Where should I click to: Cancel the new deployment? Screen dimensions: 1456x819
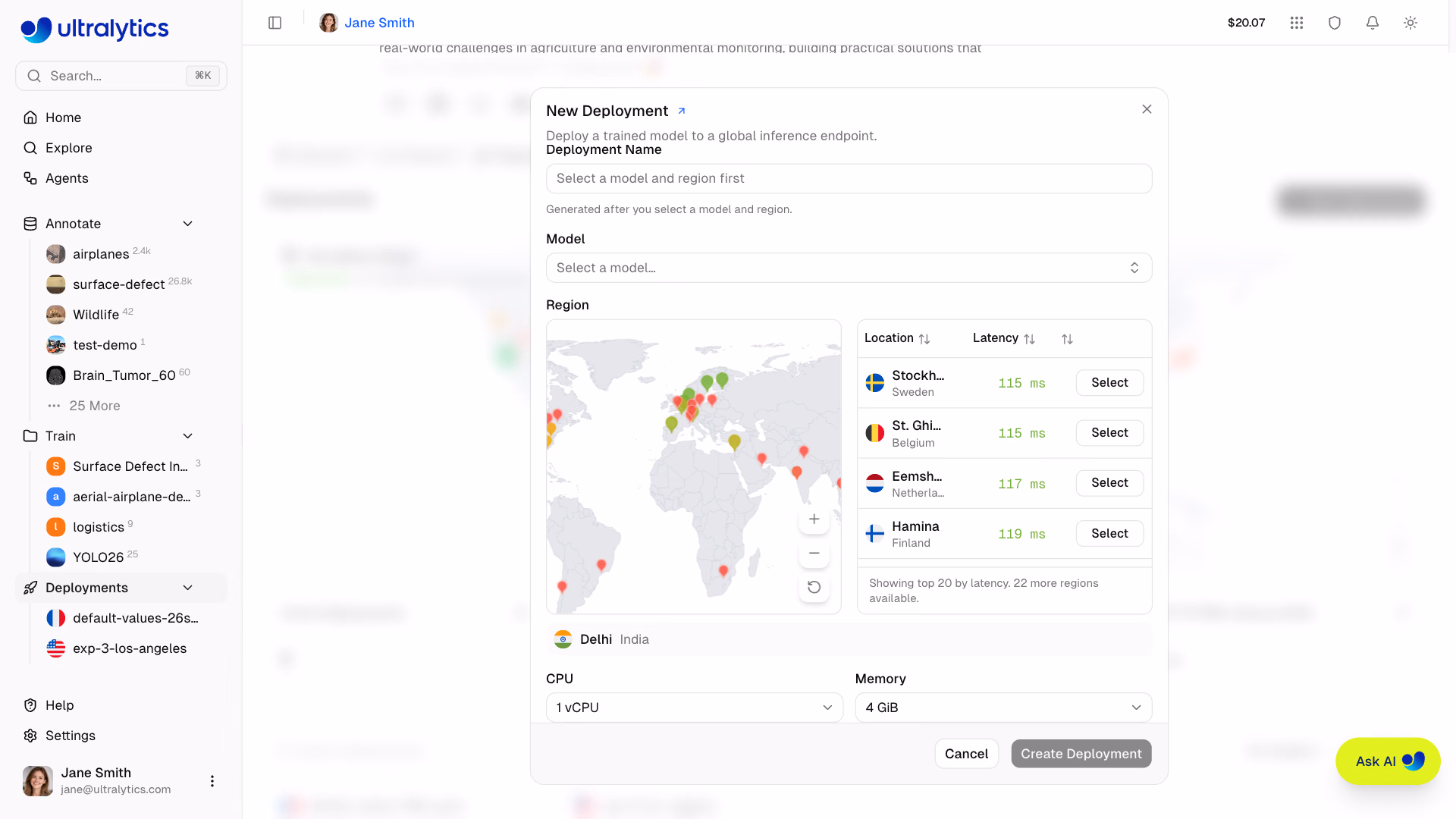click(x=966, y=754)
